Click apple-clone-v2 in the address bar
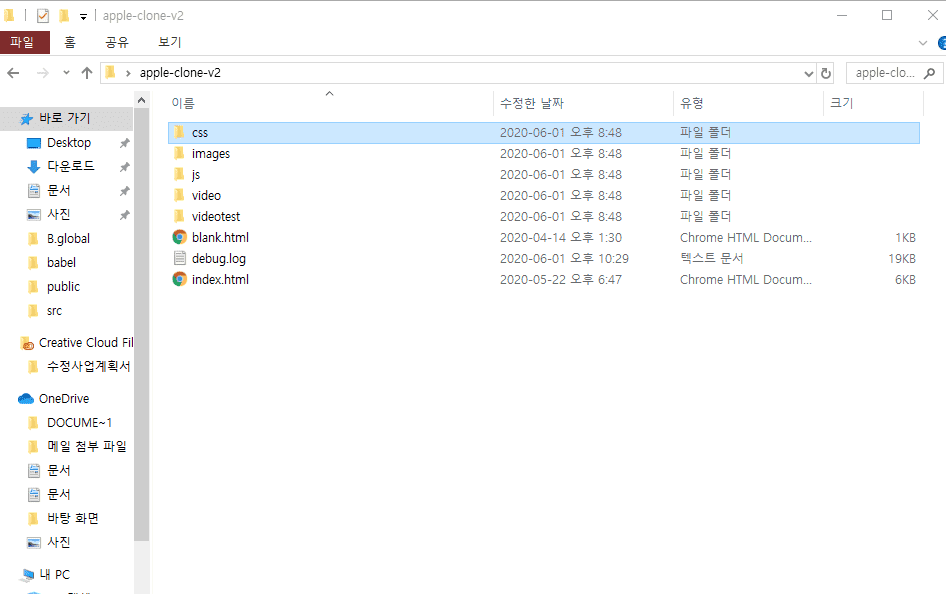The image size is (946, 594). [180, 73]
